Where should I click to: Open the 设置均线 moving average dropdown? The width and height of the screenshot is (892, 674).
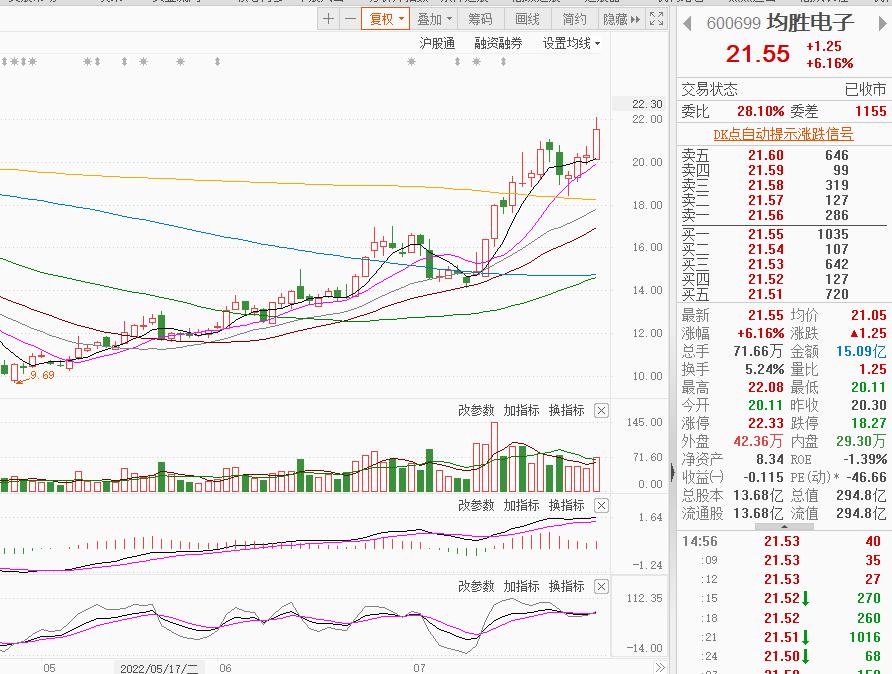(x=571, y=43)
